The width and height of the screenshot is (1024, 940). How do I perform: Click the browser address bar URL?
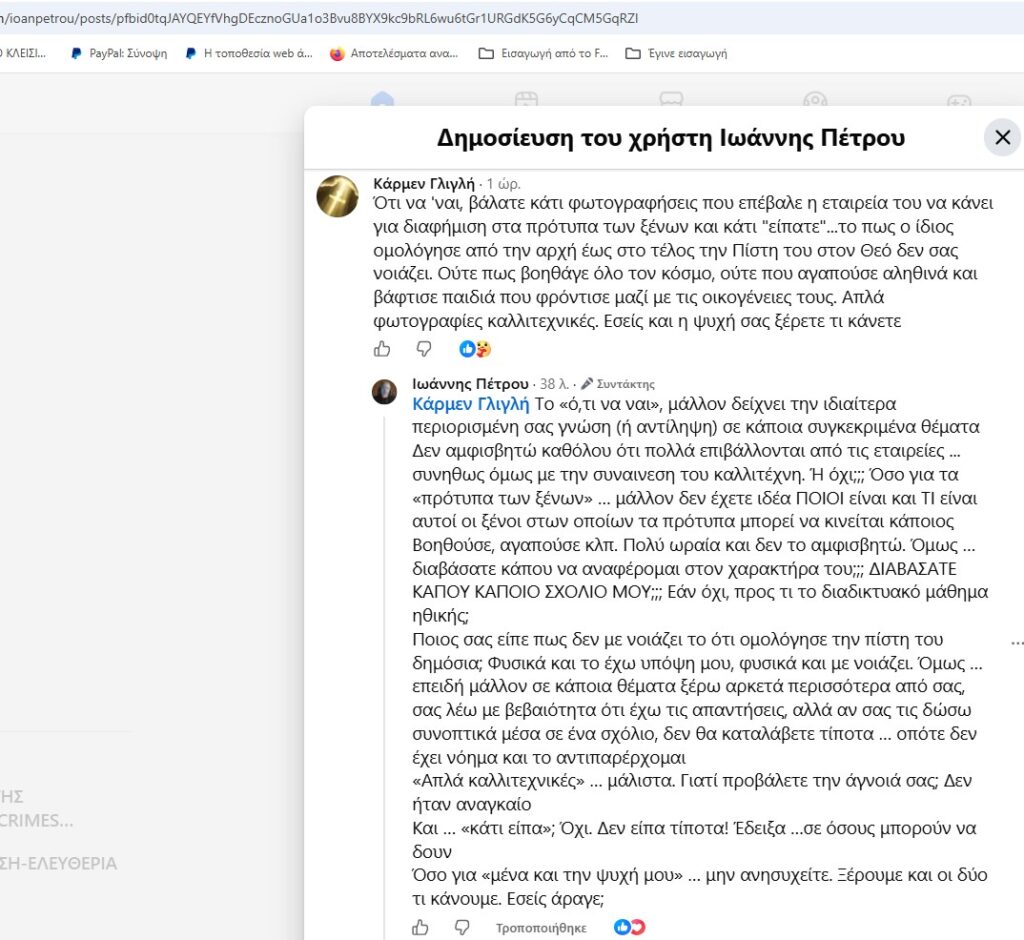(320, 18)
